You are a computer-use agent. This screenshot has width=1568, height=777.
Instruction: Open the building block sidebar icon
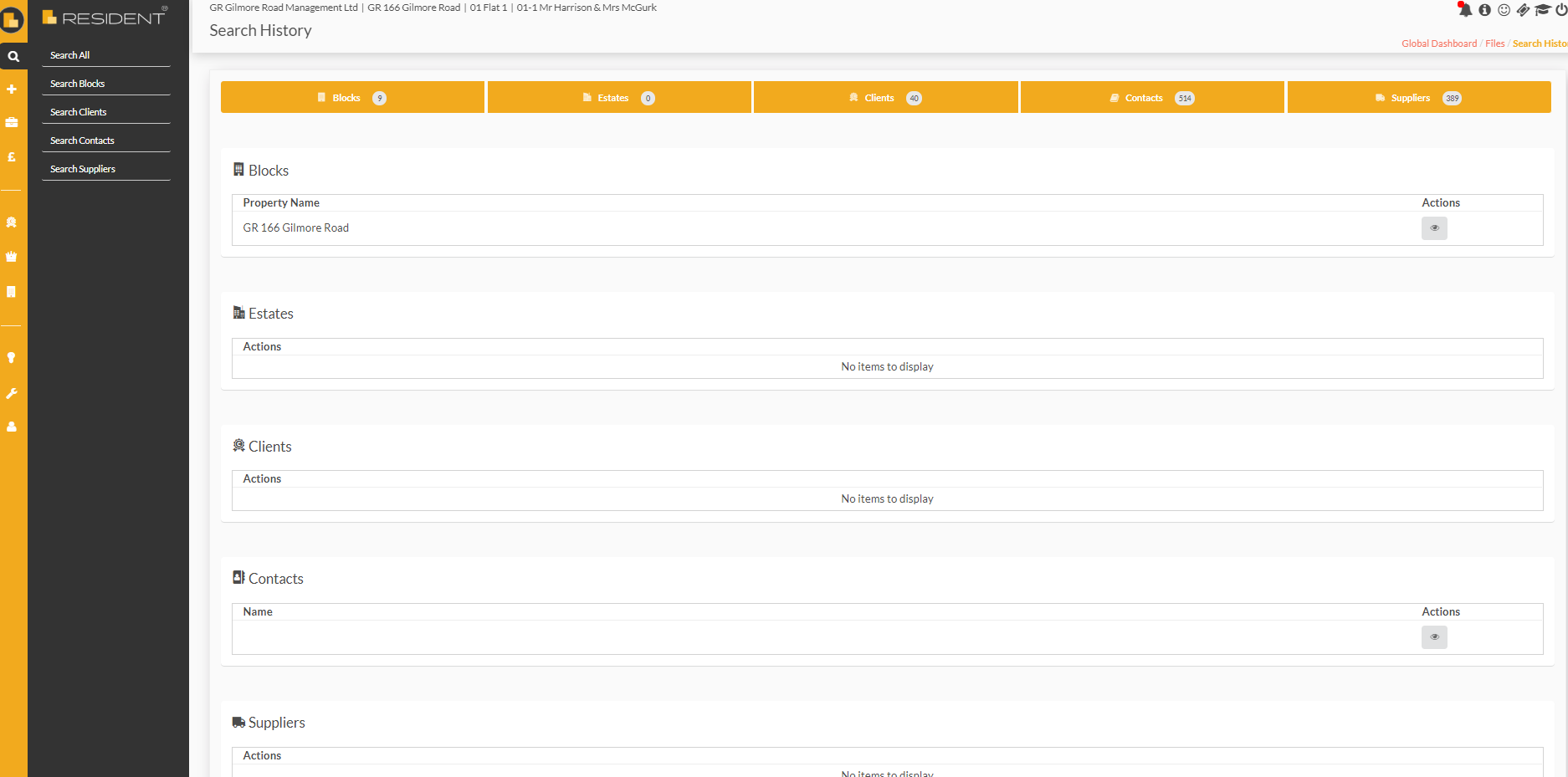pos(12,292)
